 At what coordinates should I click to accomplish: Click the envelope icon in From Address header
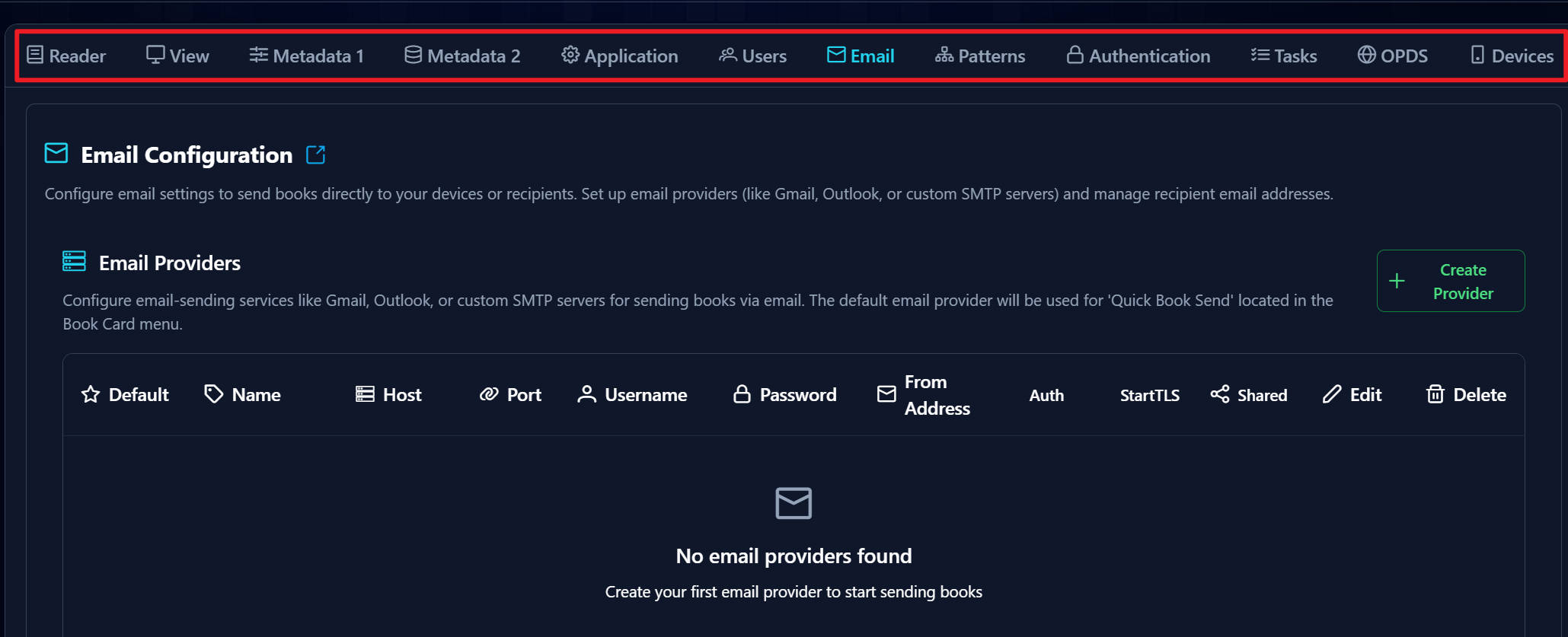pyautogui.click(x=886, y=394)
